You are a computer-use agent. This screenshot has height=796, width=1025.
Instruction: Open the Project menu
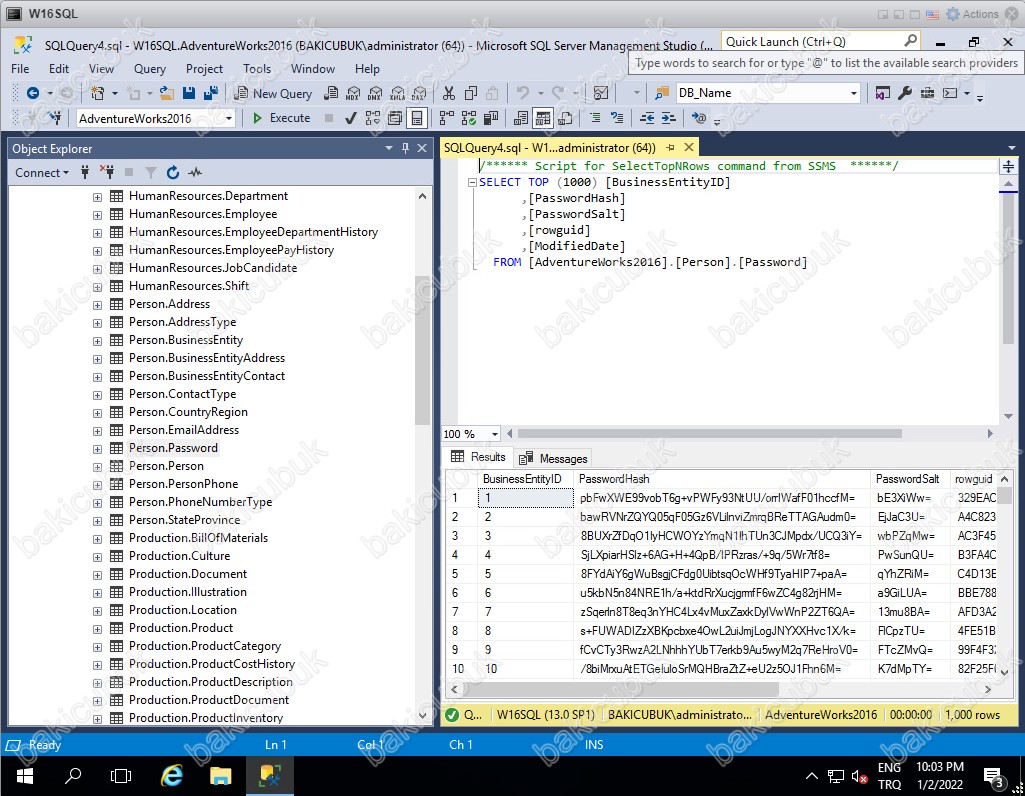[x=204, y=69]
